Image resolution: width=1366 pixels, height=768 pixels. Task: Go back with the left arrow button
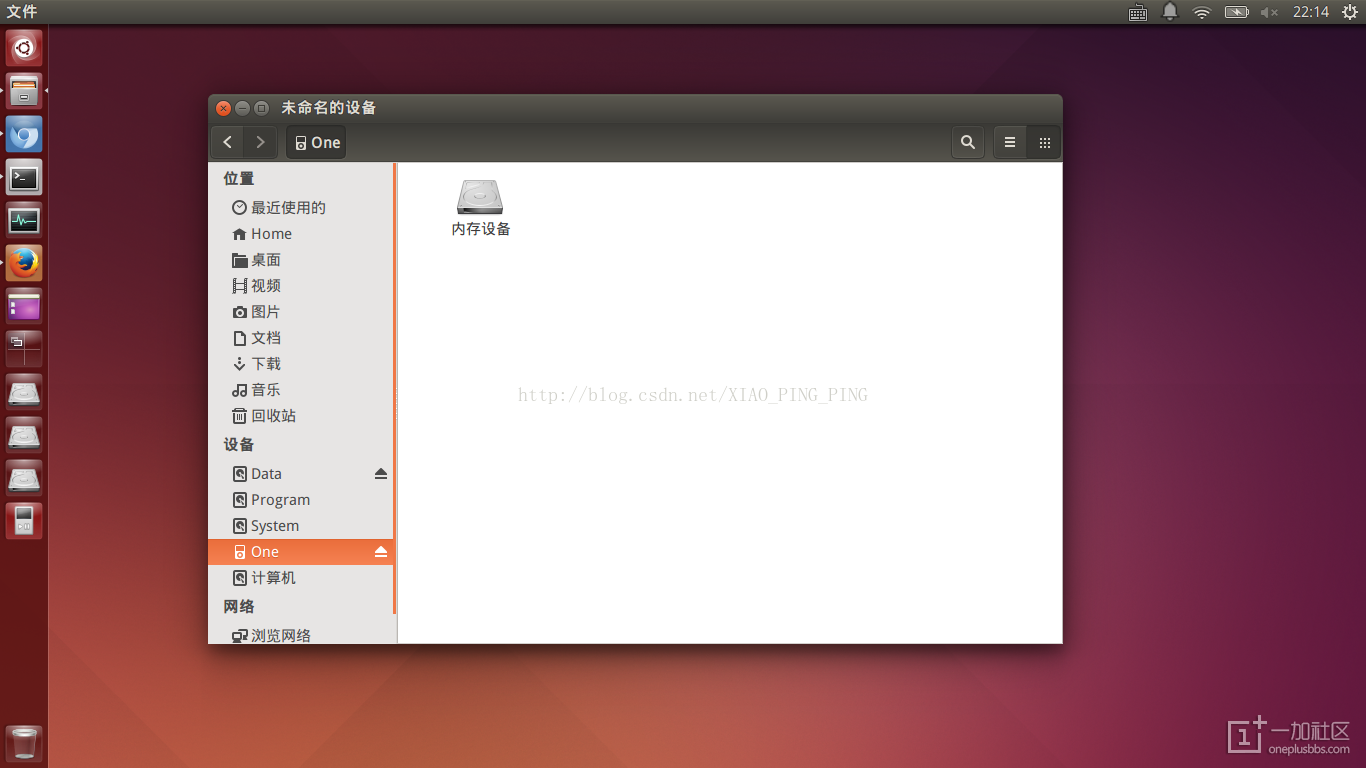[x=228, y=142]
